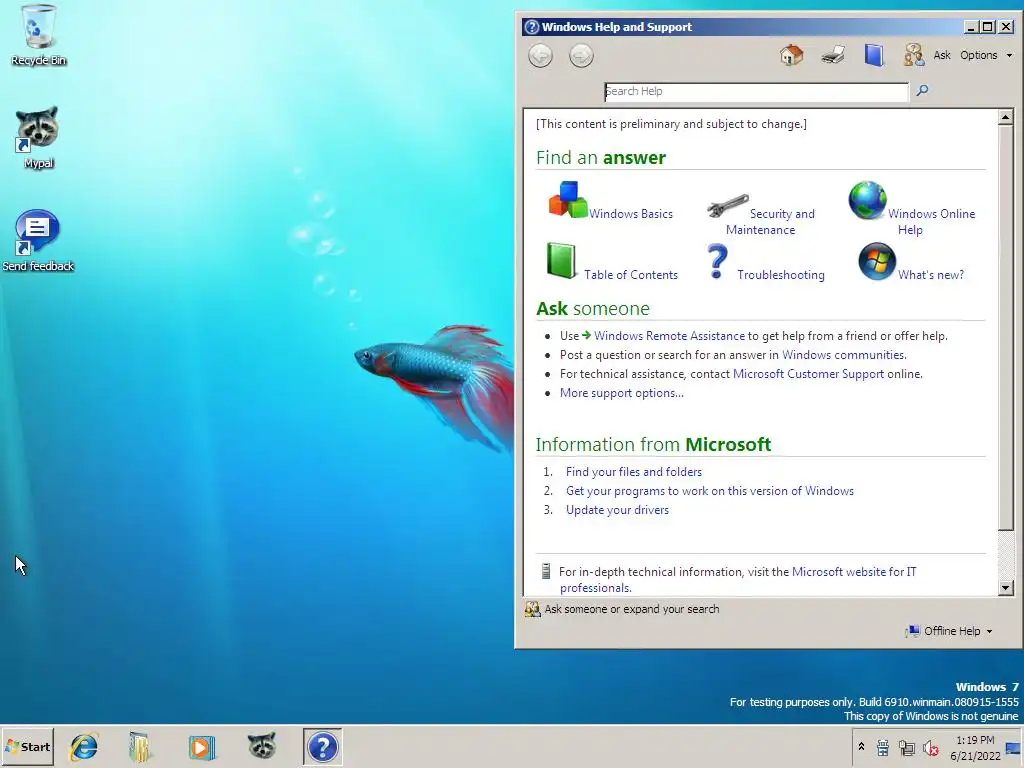Viewport: 1024px width, 768px height.
Task: Print the help topic with printer icon
Action: [x=833, y=55]
